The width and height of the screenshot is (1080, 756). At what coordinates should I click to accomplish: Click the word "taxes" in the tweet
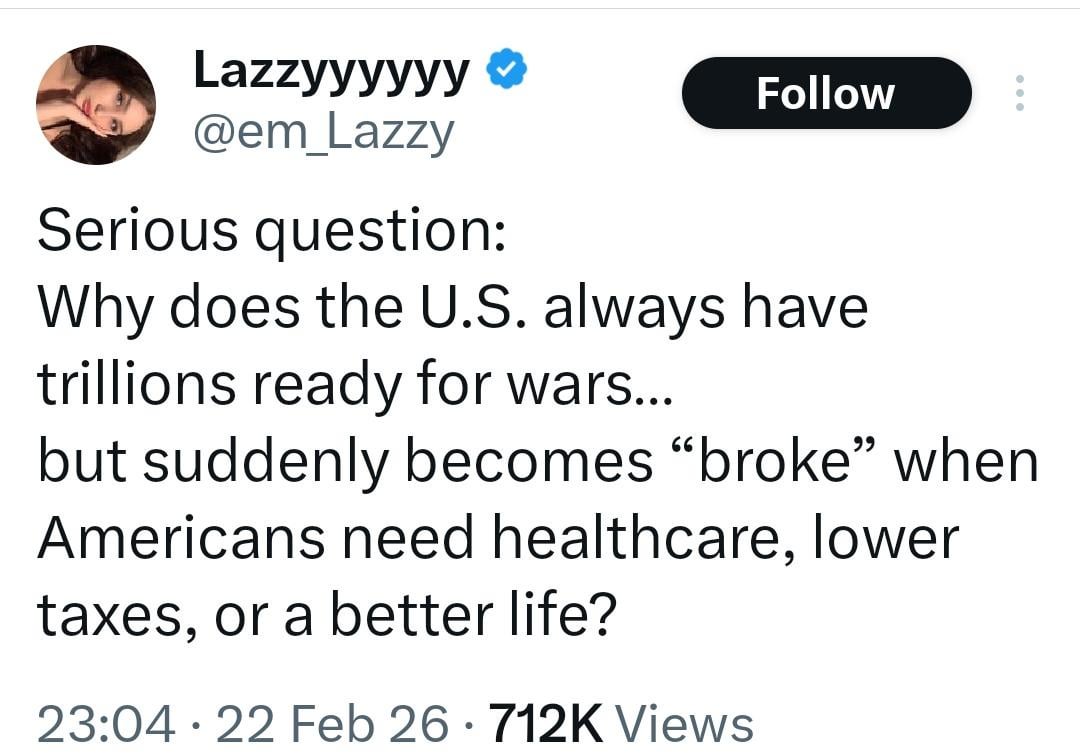tap(110, 617)
